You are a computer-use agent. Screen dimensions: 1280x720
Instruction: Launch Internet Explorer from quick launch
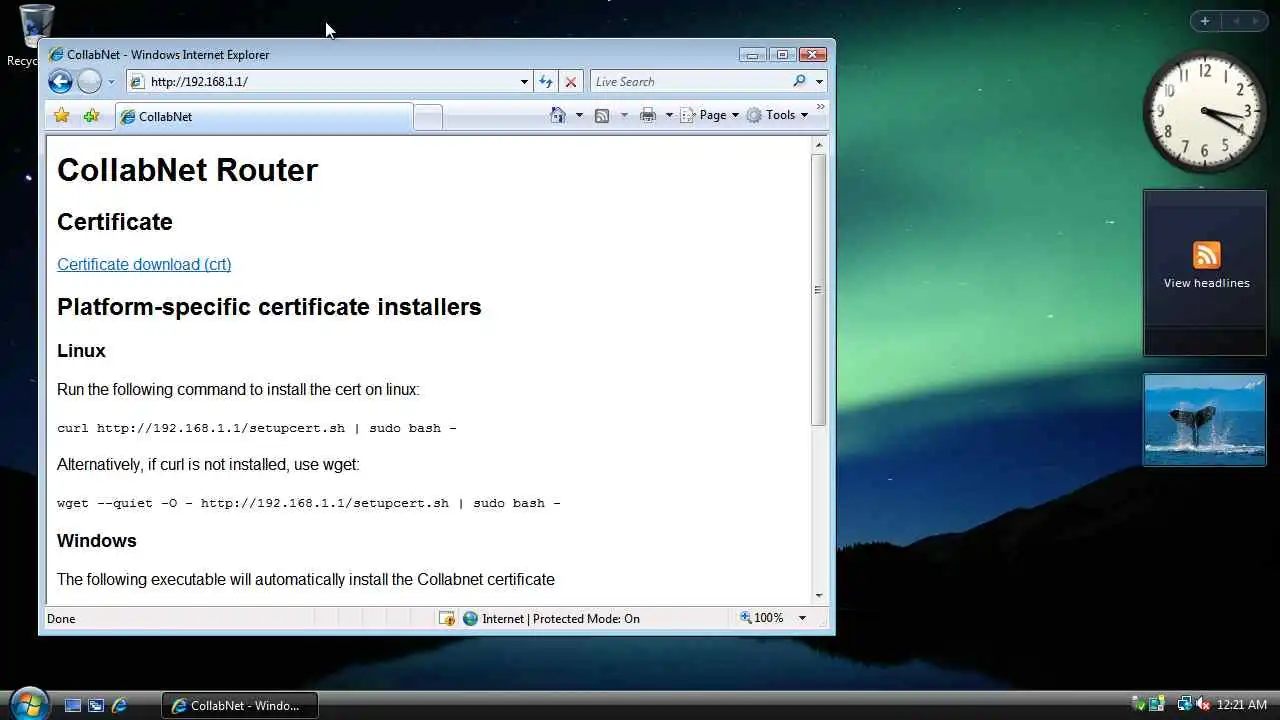[x=120, y=705]
